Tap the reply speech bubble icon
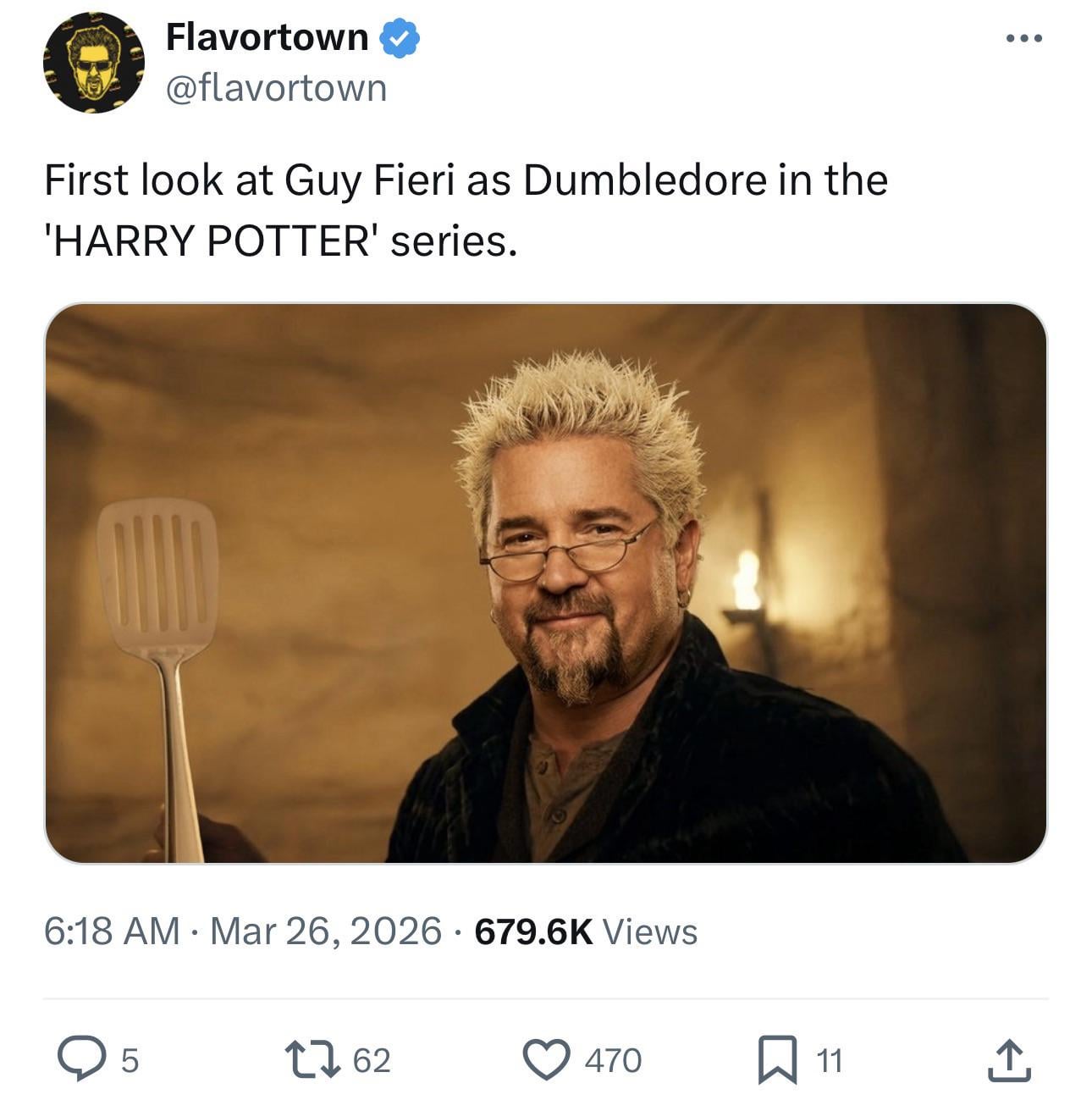The height and width of the screenshot is (1111, 1092). [x=80, y=1059]
